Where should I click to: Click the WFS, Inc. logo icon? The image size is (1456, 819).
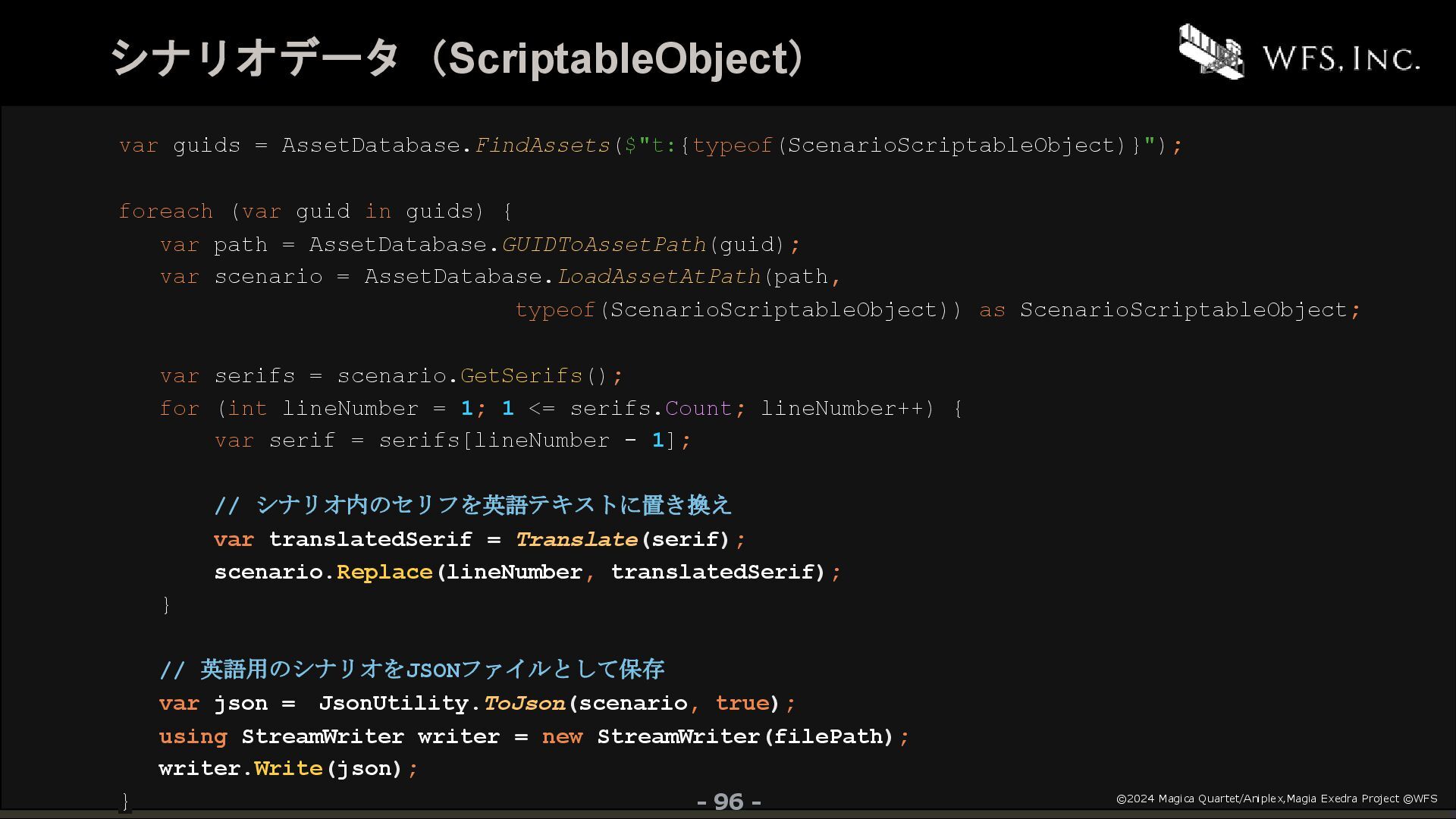(1212, 51)
